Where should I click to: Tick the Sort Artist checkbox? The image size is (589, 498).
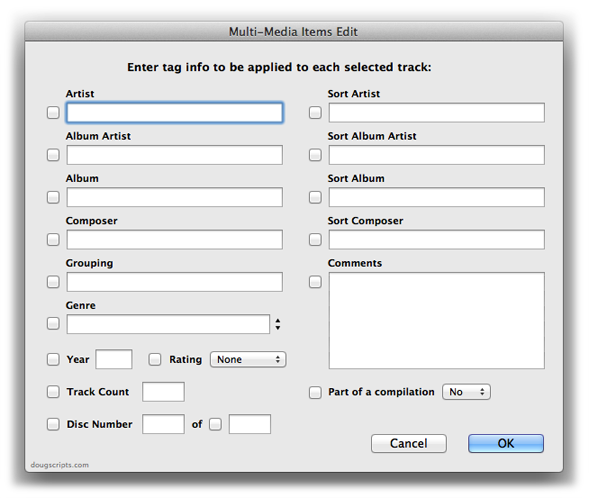(315, 112)
